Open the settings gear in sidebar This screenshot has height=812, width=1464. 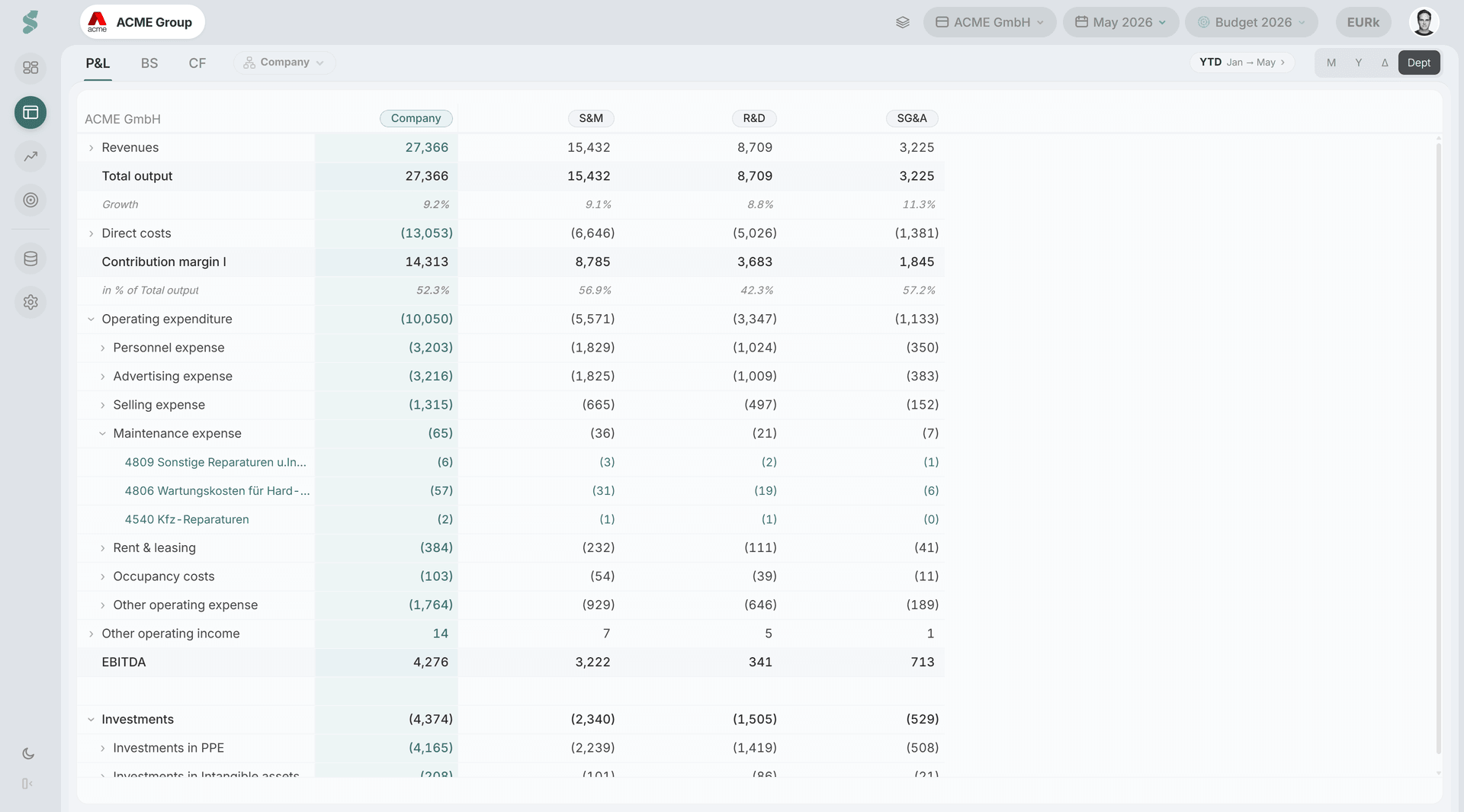tap(30, 302)
